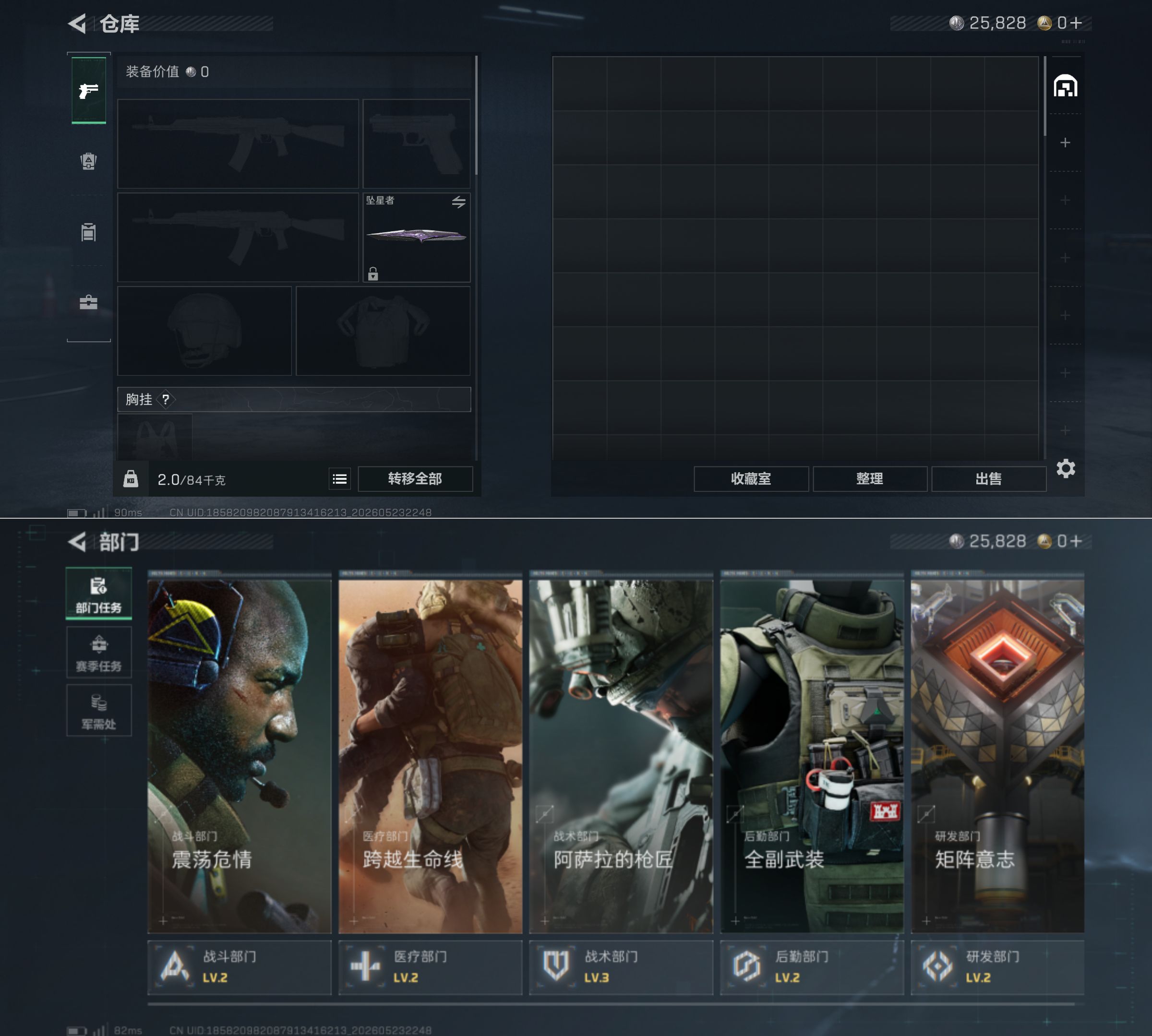Click the 后勤部门 emblem icon
The width and height of the screenshot is (1152, 1036).
tap(746, 966)
